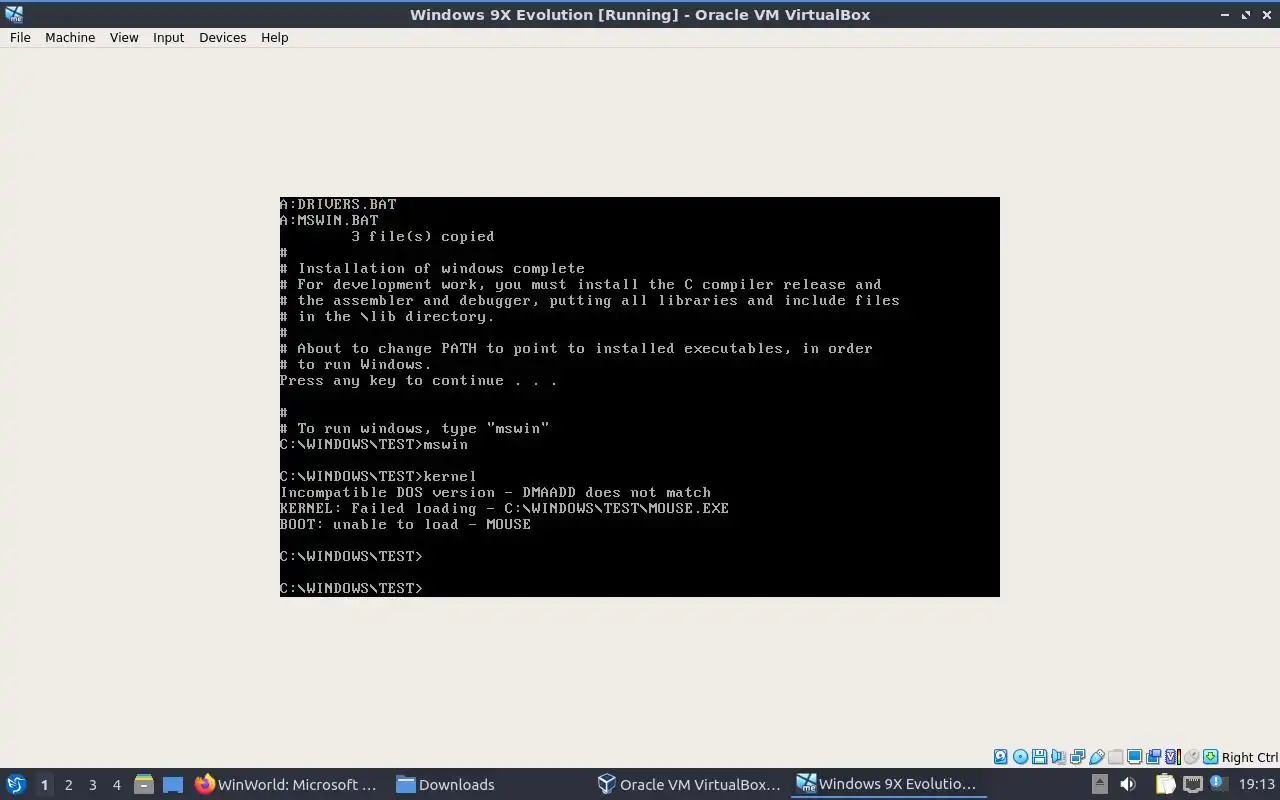
Task: Click the recording indicator icon
Action: point(1153,757)
